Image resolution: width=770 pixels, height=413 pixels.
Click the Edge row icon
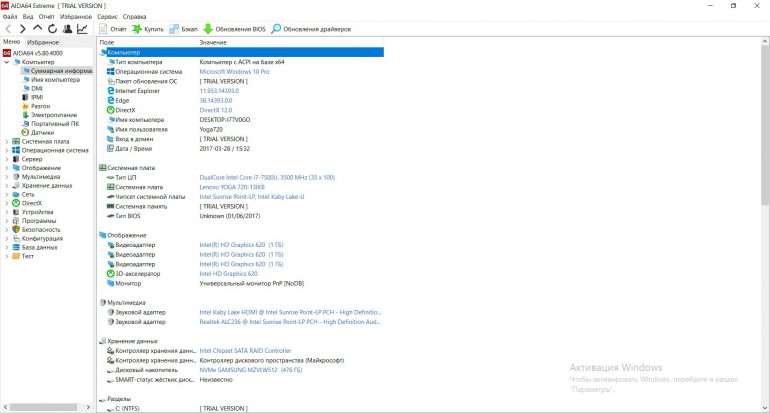[x=110, y=101]
